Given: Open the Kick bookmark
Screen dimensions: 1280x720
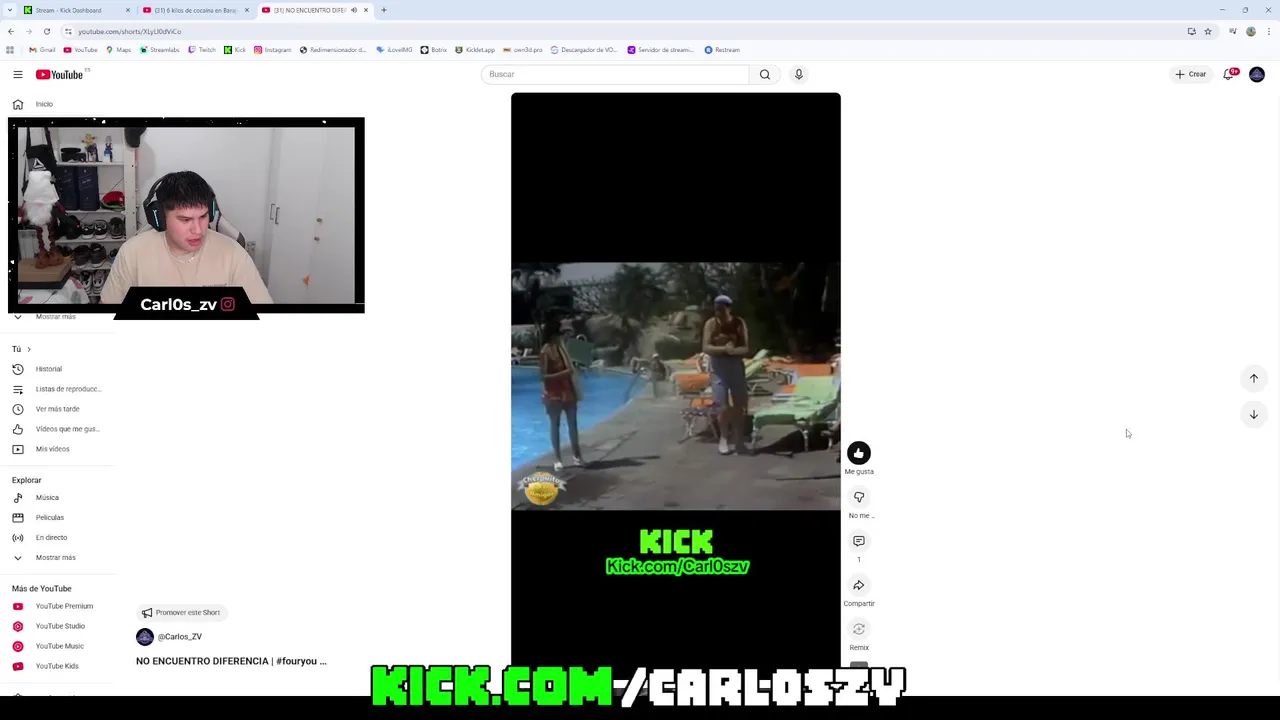Looking at the screenshot, I should pyautogui.click(x=235, y=50).
